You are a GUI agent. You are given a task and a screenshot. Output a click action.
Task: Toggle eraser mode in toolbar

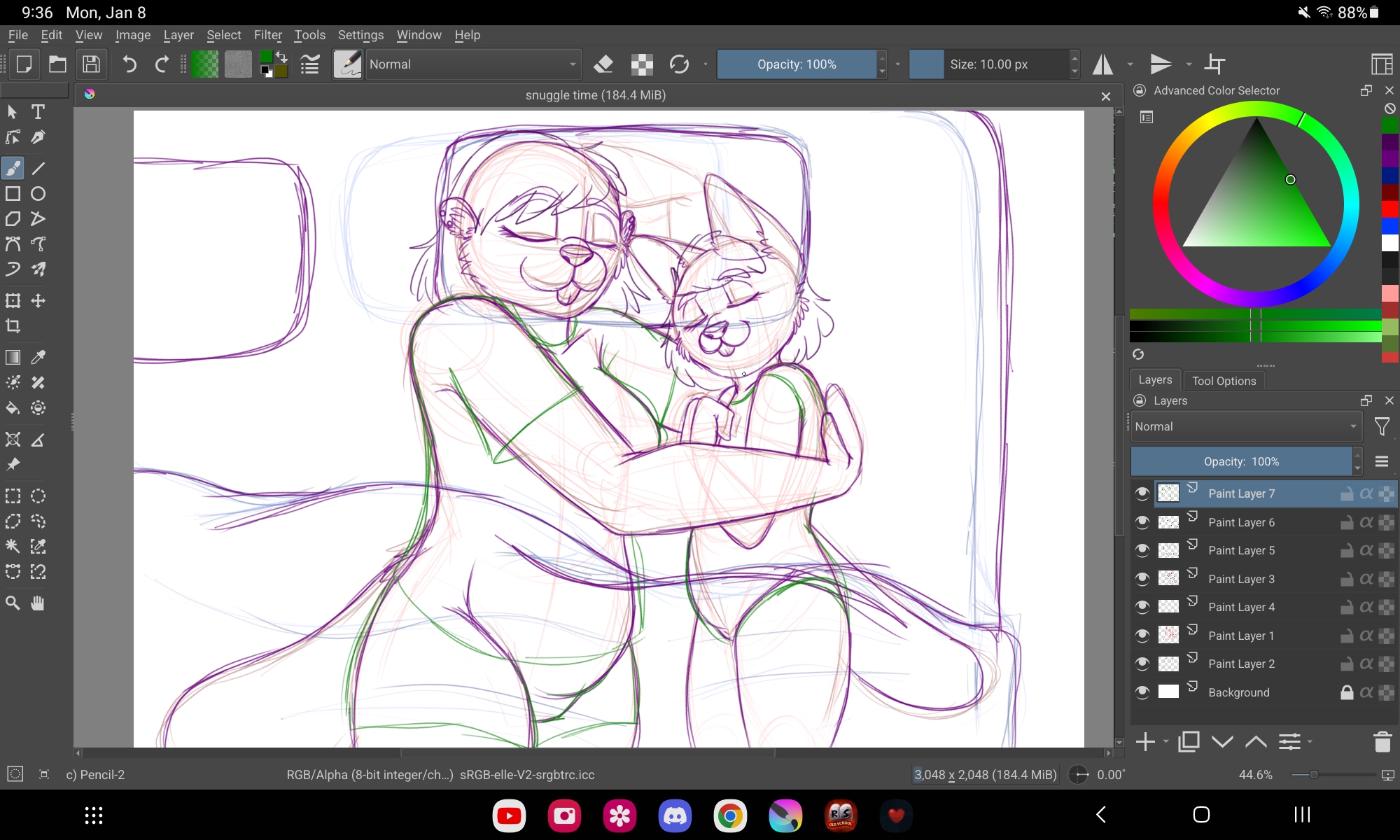tap(603, 64)
